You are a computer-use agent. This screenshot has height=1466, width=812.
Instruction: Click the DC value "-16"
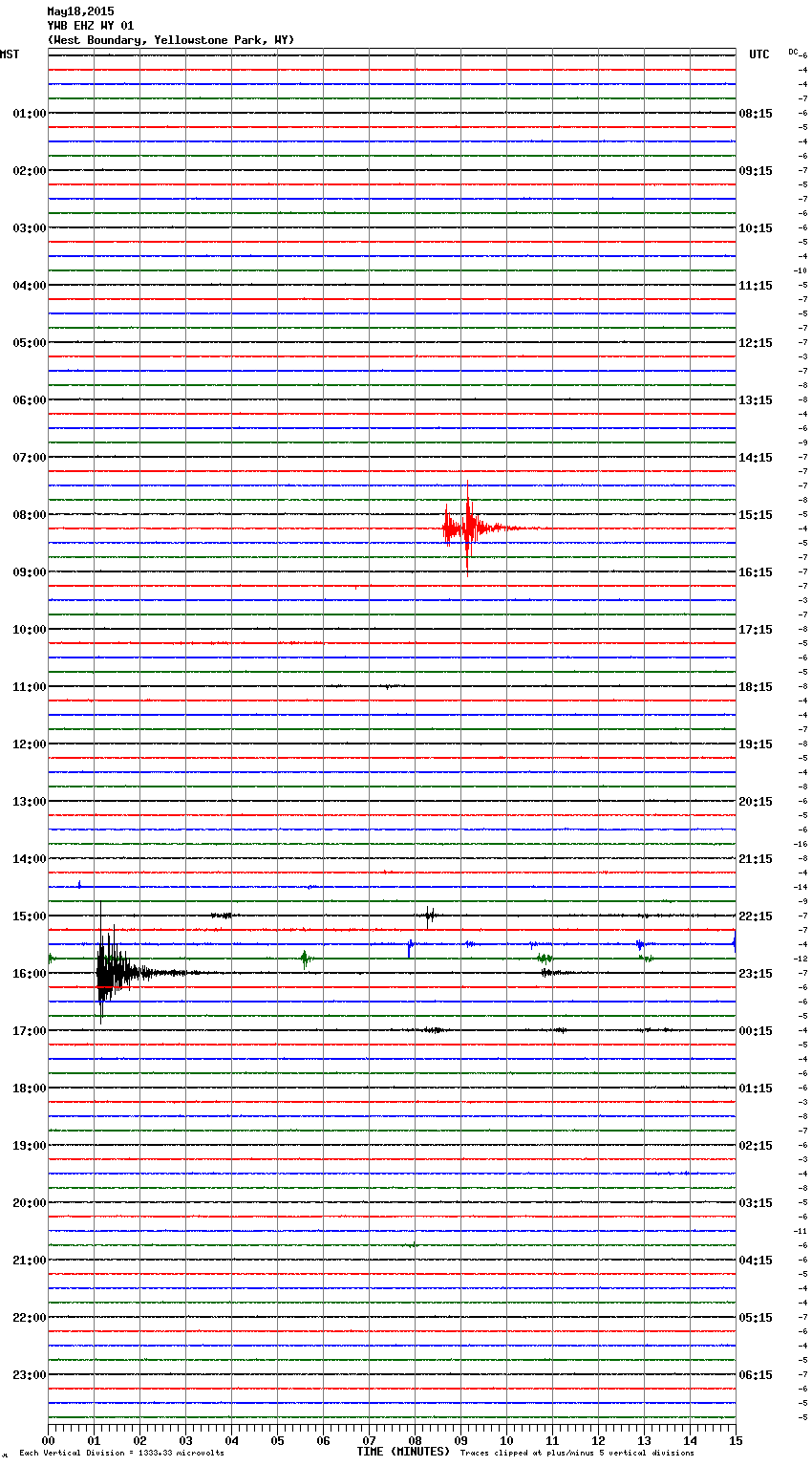pos(801,844)
